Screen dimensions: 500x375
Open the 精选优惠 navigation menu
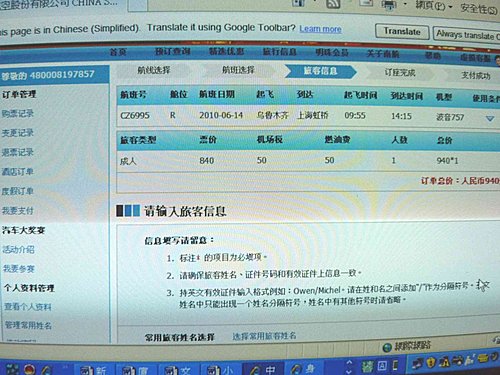tap(226, 51)
